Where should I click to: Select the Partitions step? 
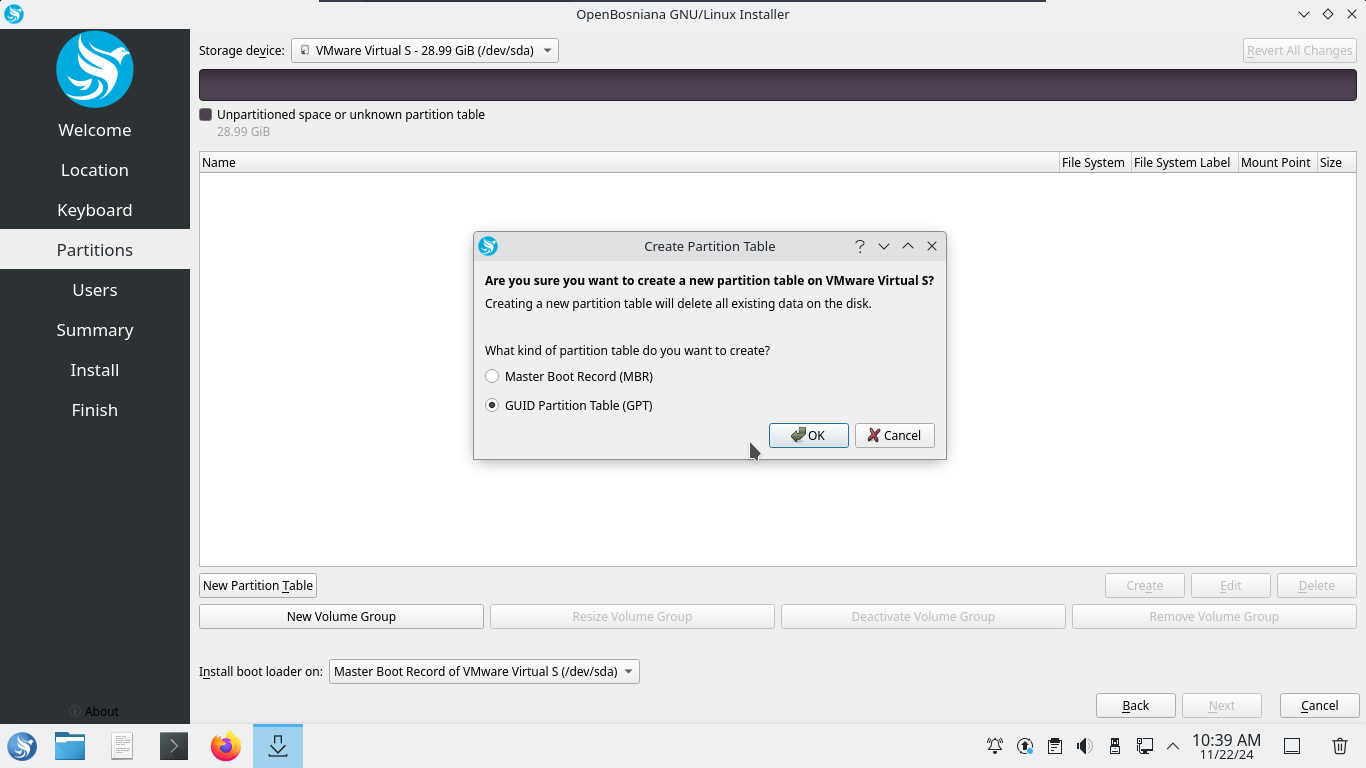click(x=95, y=250)
